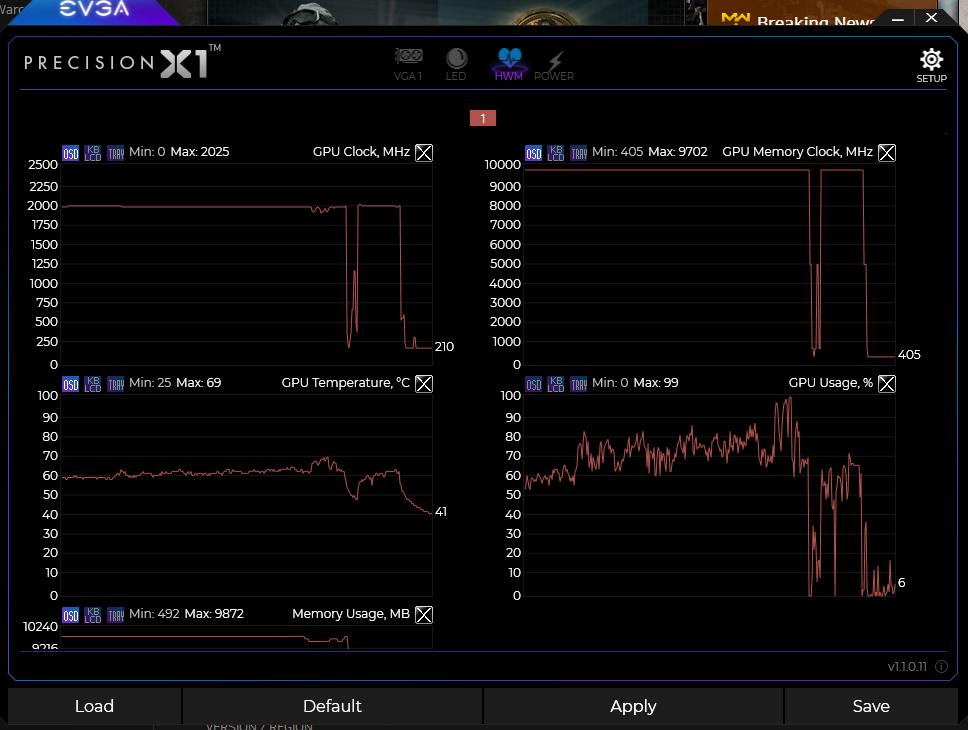Viewport: 968px width, 730px height.
Task: Click the "Min: 492" memory usage value
Action: coord(154,614)
